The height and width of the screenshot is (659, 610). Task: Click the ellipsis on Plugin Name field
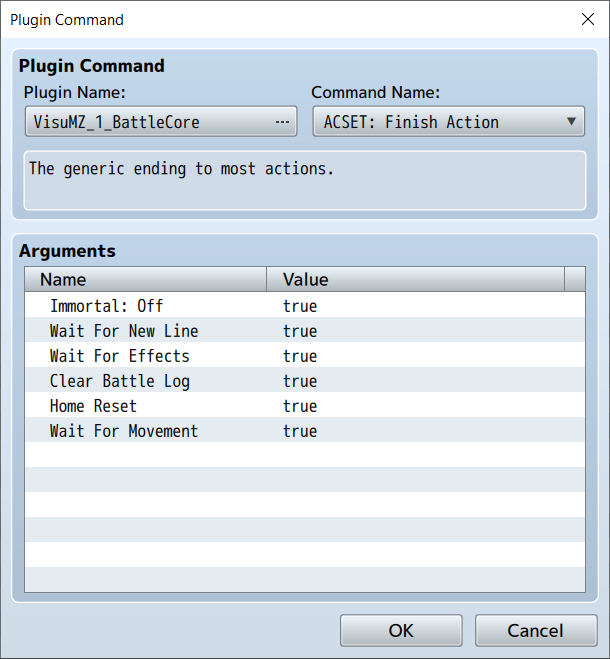[x=283, y=122]
